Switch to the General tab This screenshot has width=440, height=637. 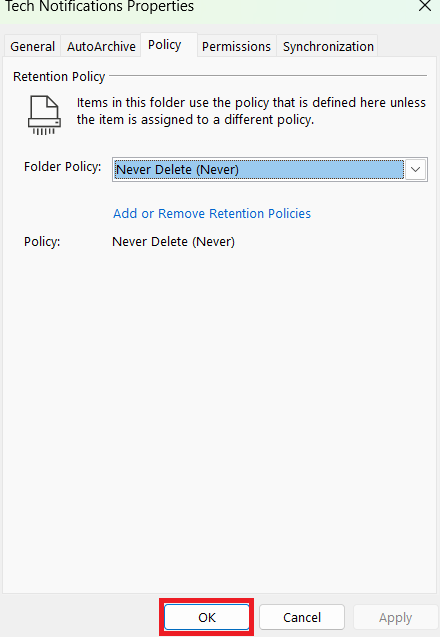pos(33,46)
